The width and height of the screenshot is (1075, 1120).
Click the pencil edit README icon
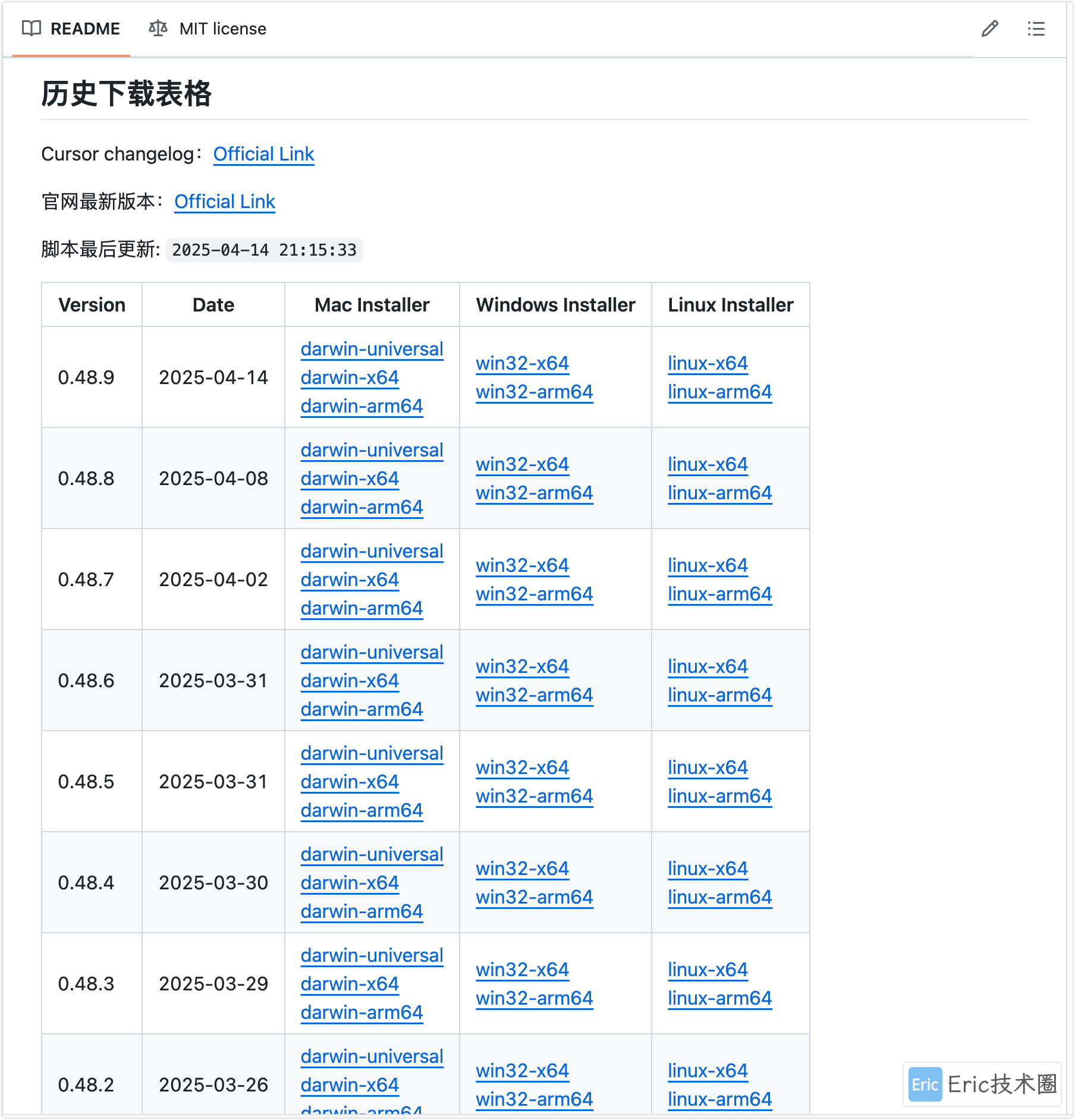[990, 29]
